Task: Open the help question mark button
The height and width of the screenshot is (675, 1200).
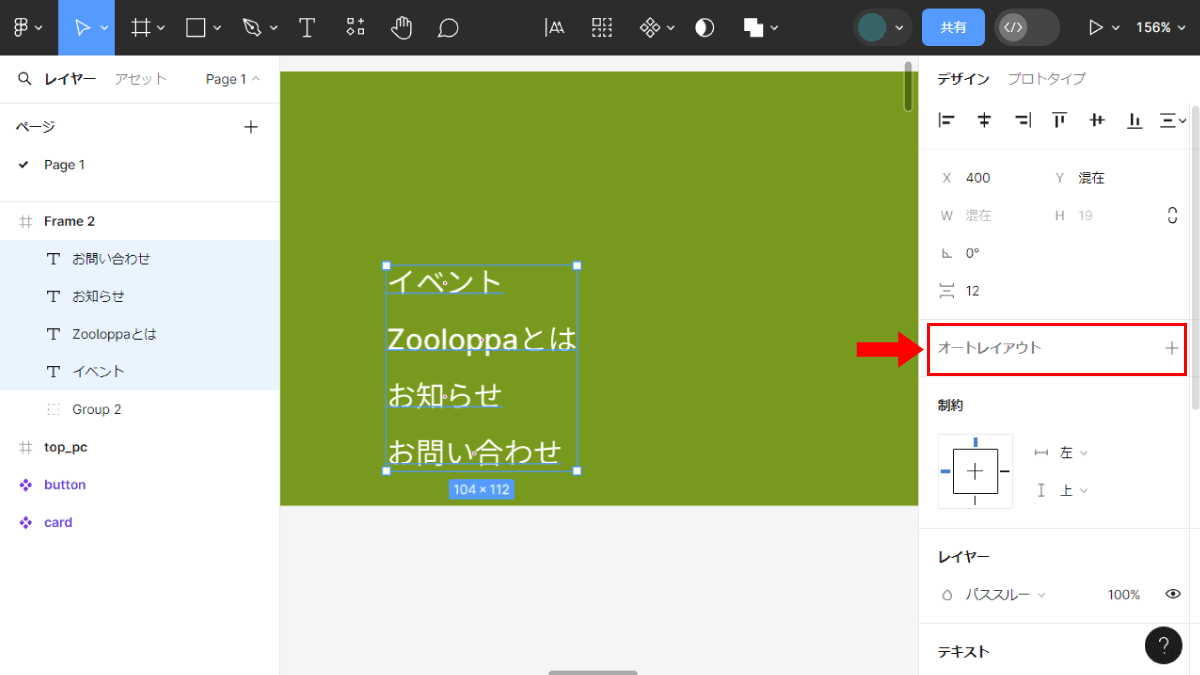Action: pos(1163,645)
